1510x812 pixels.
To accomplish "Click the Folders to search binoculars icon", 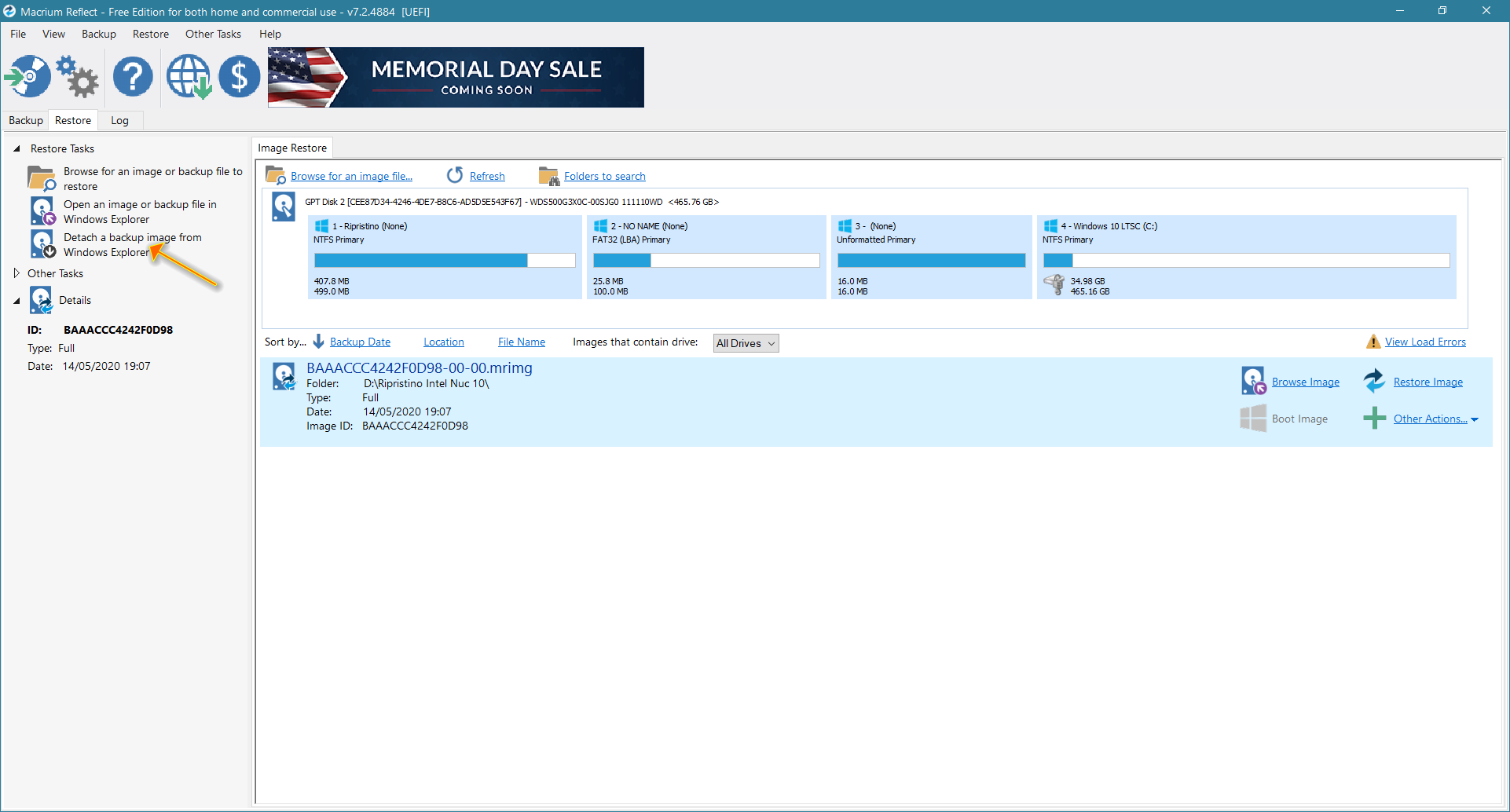I will 548,176.
